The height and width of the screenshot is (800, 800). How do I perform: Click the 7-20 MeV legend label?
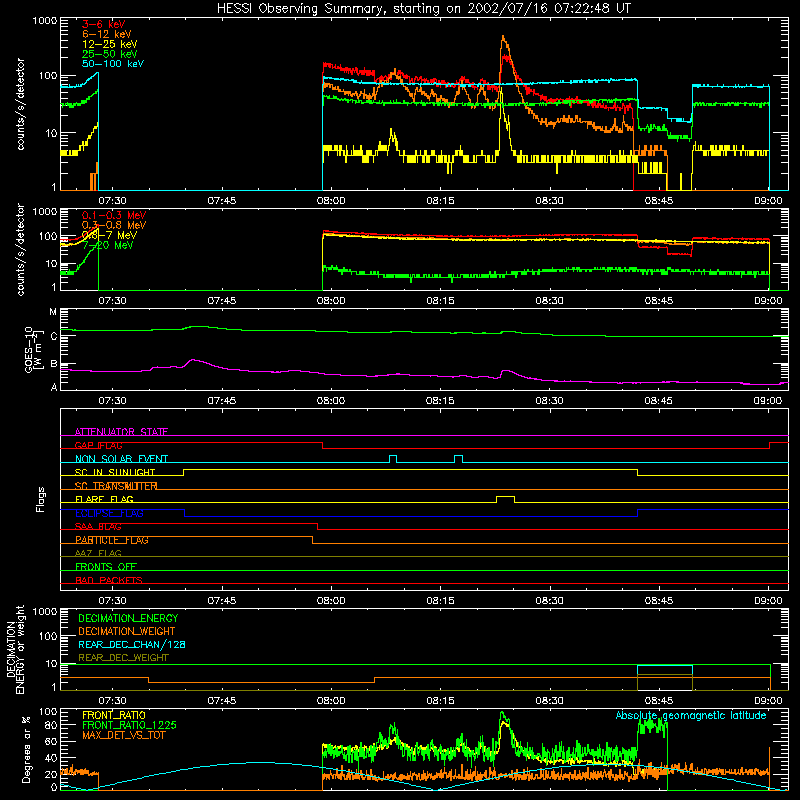[108, 245]
